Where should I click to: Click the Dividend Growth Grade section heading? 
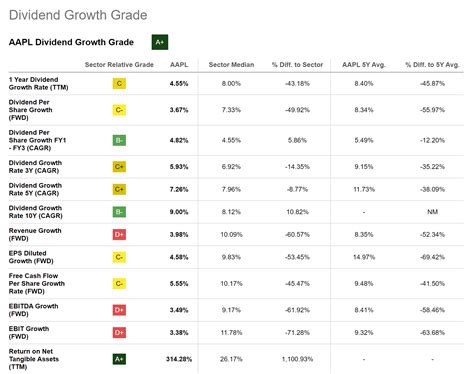(78, 15)
